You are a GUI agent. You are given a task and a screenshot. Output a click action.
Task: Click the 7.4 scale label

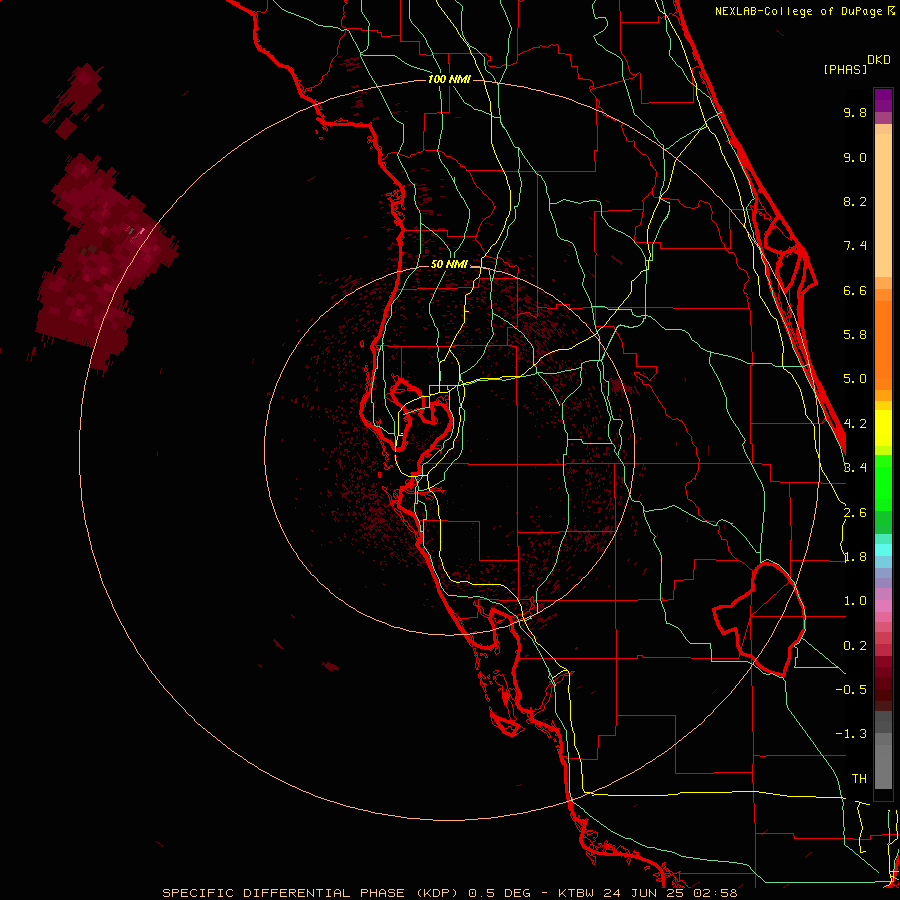[855, 246]
